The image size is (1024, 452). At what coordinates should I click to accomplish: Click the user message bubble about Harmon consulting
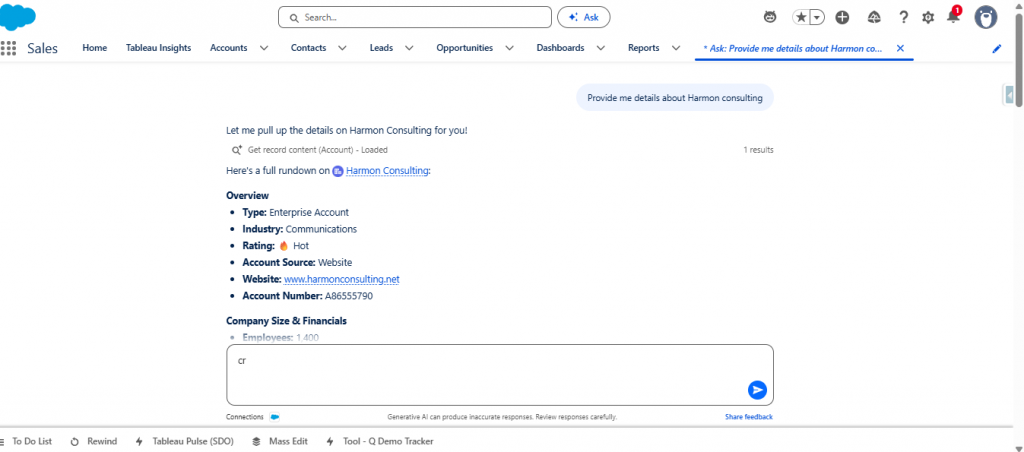[675, 98]
